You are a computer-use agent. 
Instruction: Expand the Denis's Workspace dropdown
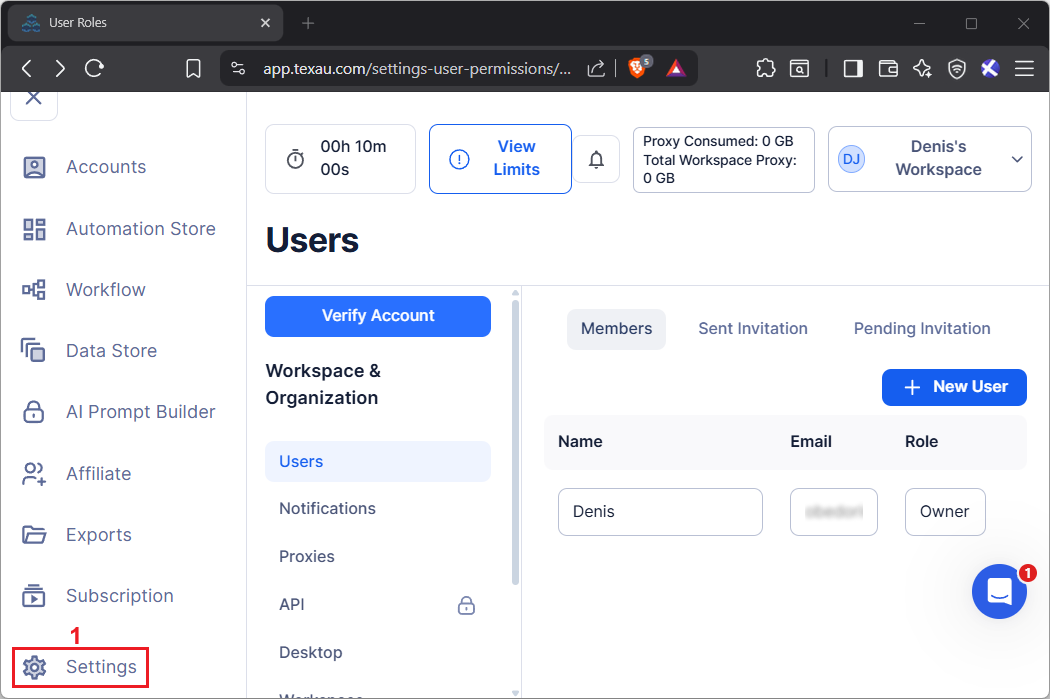pos(1017,159)
